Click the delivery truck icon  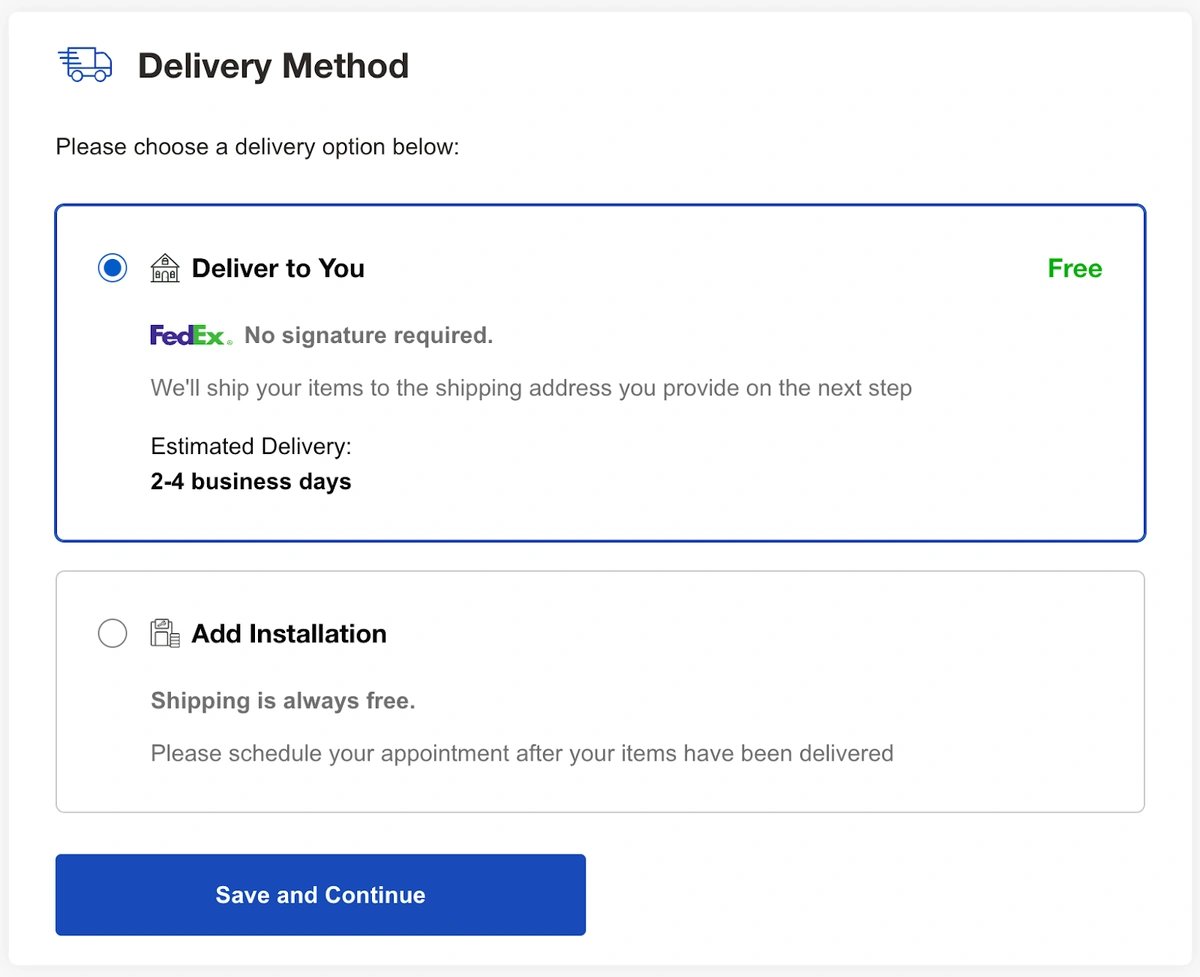(x=85, y=65)
